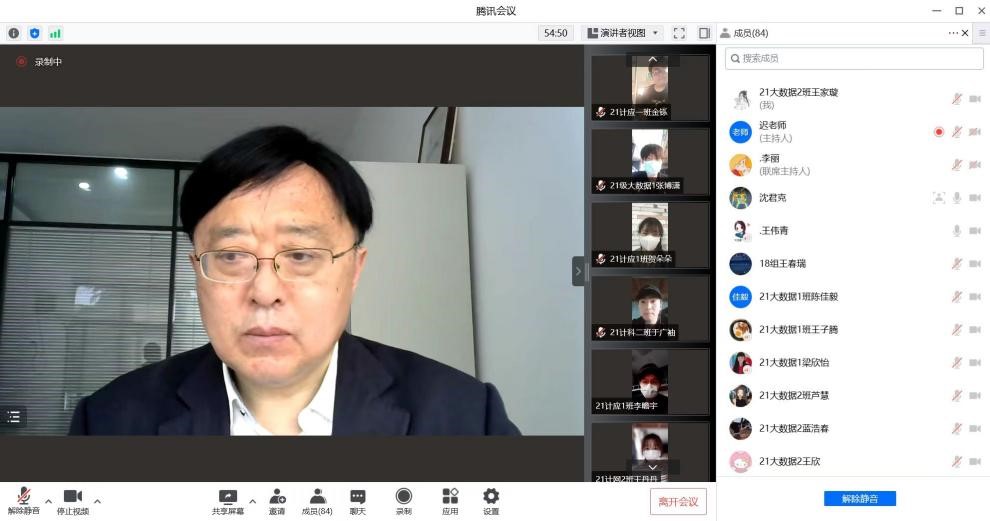
Task: Enter full screen mode
Action: tap(679, 33)
